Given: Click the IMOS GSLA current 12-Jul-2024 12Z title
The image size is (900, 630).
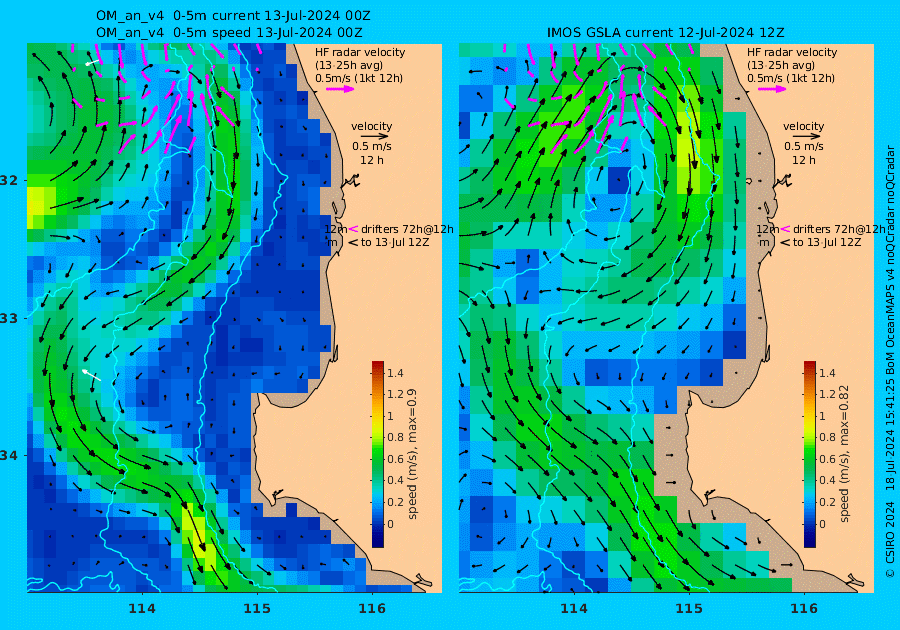Looking at the screenshot, I should pyautogui.click(x=665, y=32).
